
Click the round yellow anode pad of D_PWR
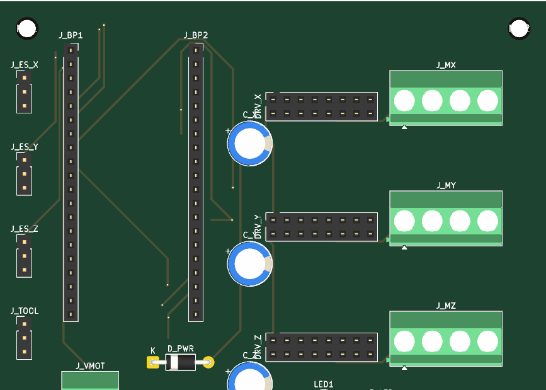tap(208, 362)
